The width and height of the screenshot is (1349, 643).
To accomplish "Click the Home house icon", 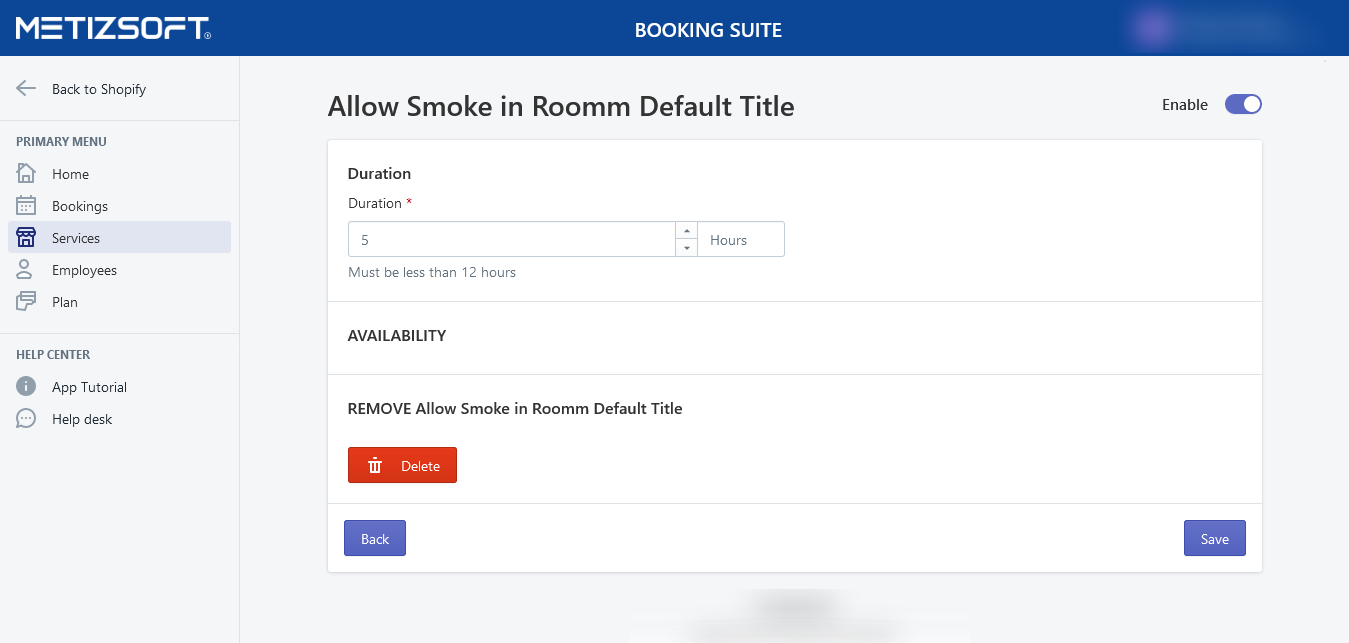I will (26, 174).
